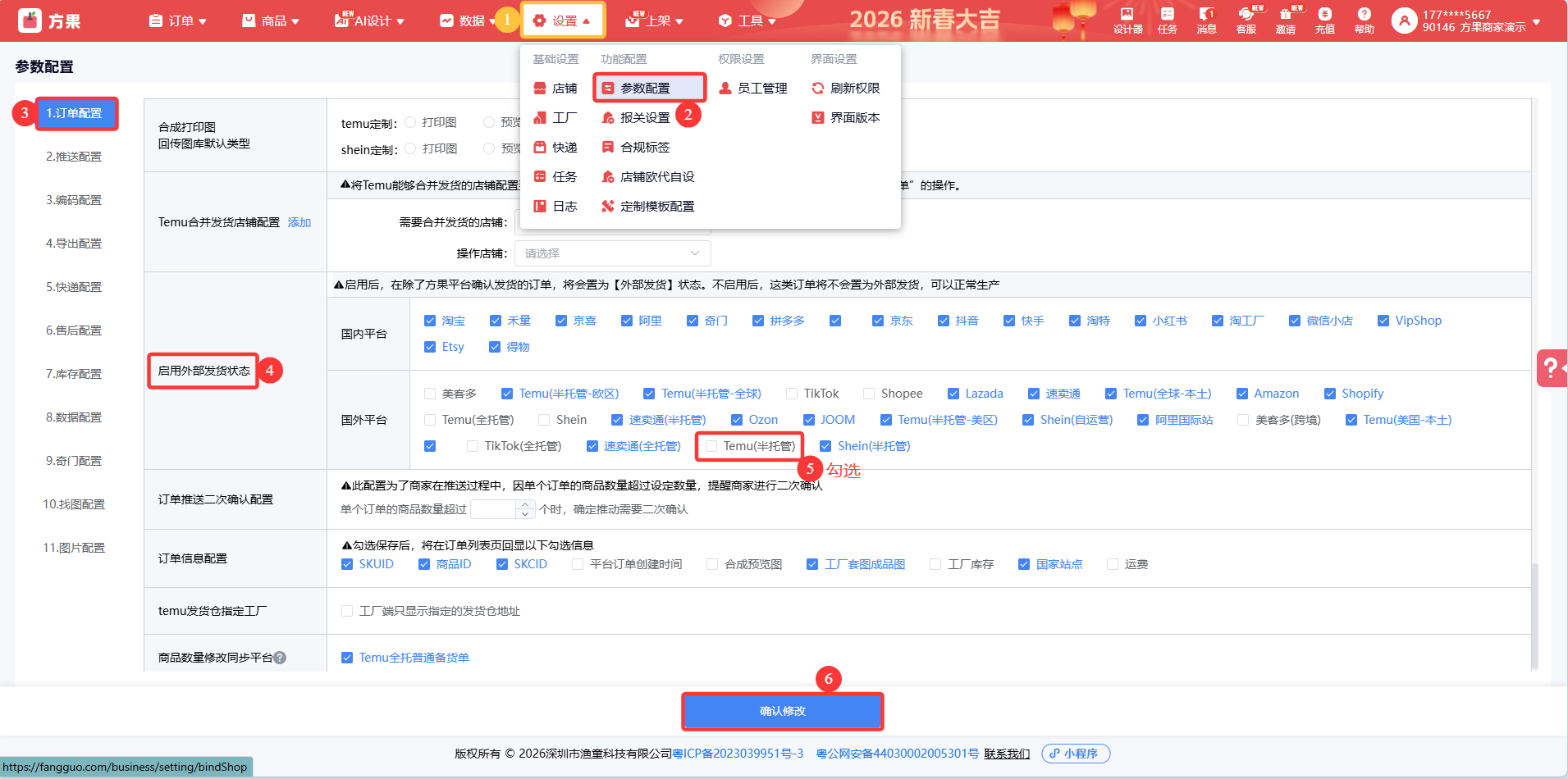
Task: Click the 邀请 invite icon
Action: point(1285,20)
